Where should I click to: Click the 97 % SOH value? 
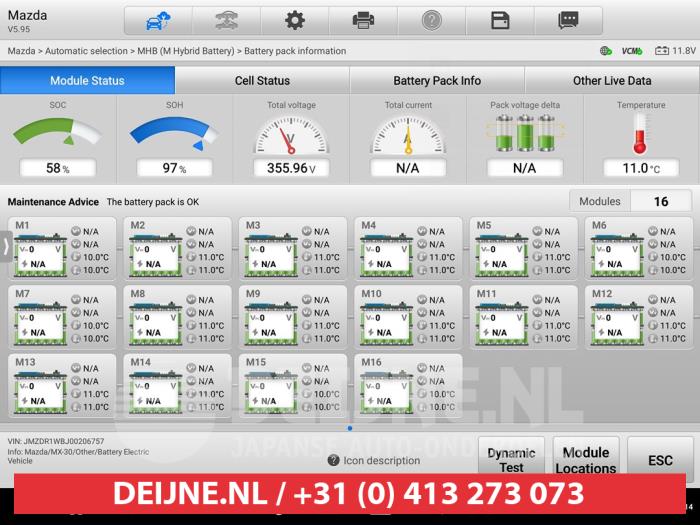click(174, 168)
